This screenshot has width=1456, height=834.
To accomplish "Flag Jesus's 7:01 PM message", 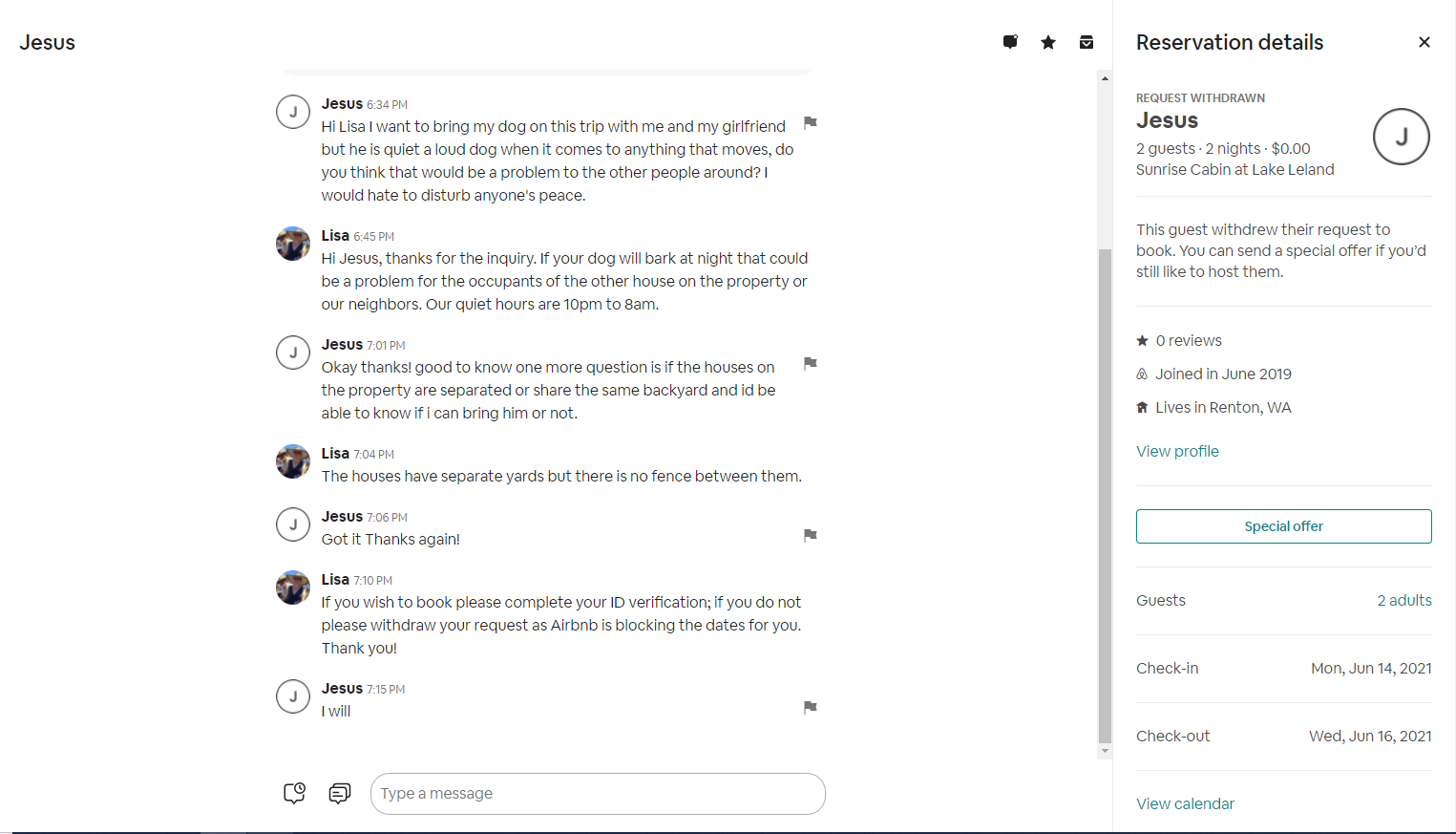I will point(811,363).
